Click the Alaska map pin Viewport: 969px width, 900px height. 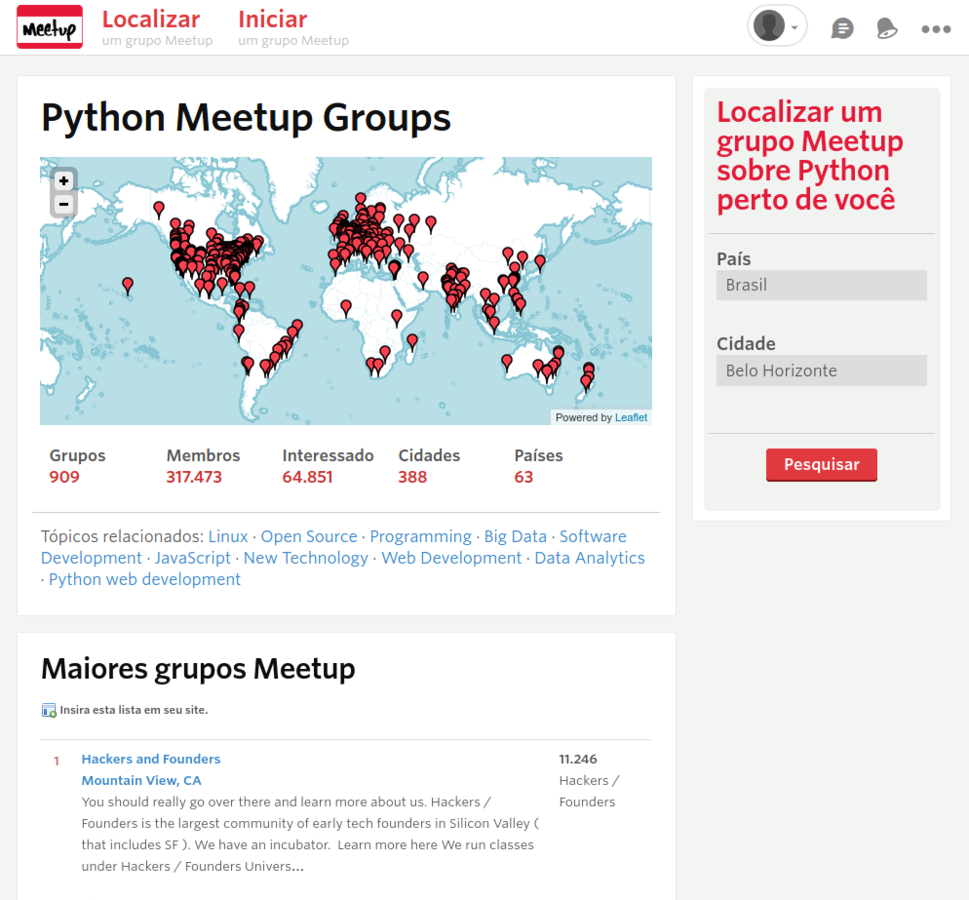coord(159,210)
